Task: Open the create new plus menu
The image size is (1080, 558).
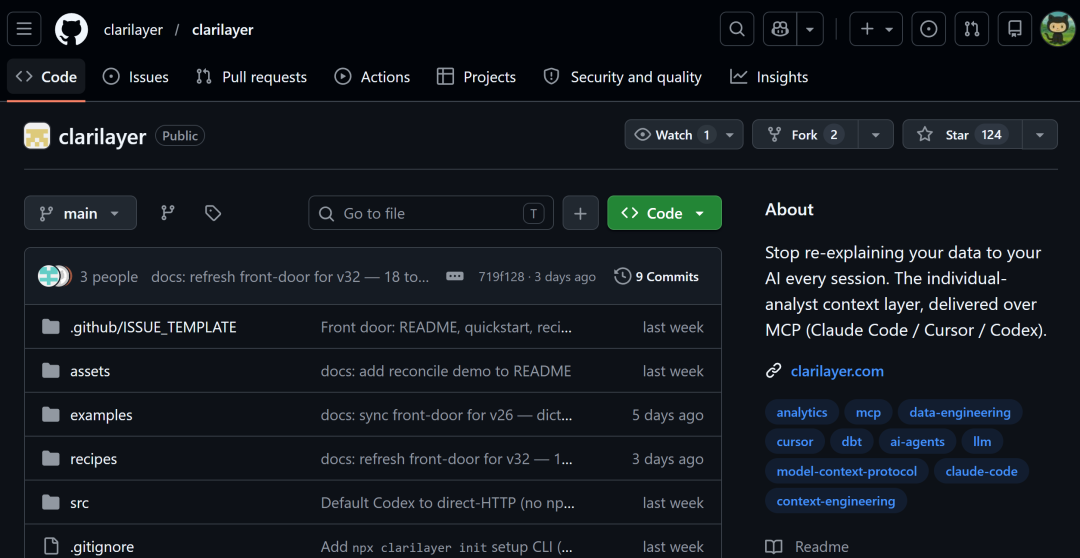Action: [x=876, y=29]
